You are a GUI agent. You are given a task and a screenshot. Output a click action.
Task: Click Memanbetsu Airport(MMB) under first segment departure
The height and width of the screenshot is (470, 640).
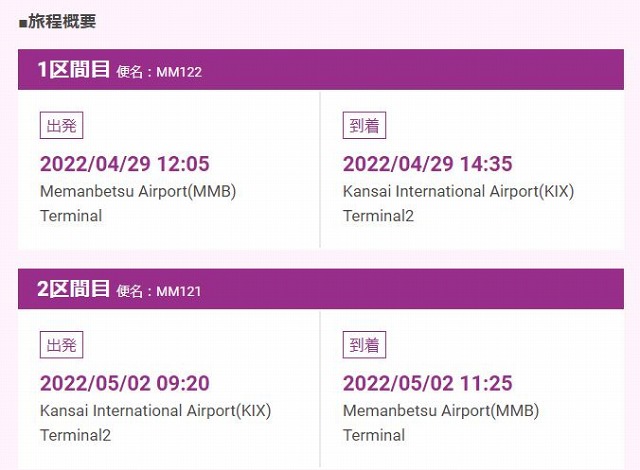[x=138, y=191]
